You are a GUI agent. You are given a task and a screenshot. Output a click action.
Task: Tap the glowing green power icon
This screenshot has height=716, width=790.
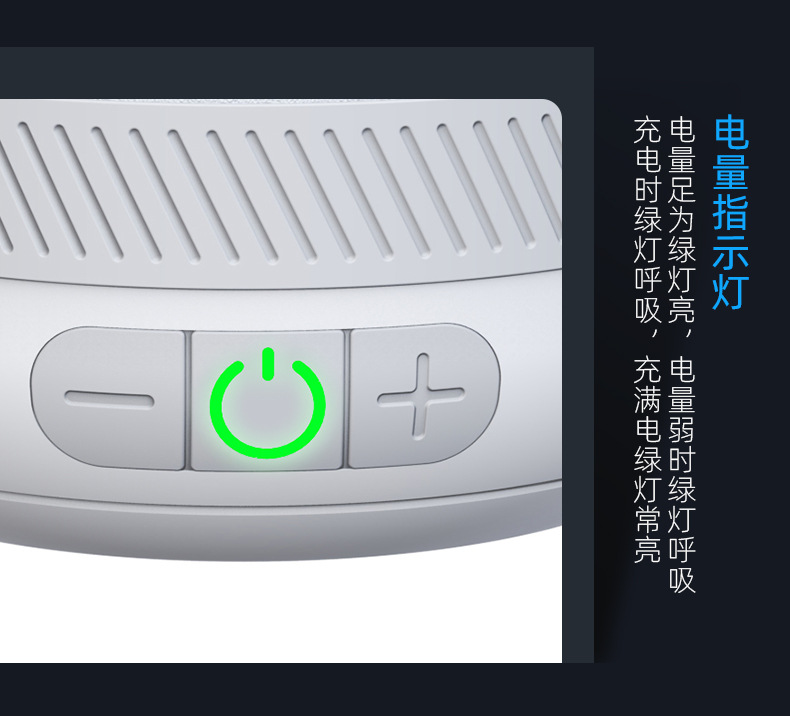[x=268, y=403]
